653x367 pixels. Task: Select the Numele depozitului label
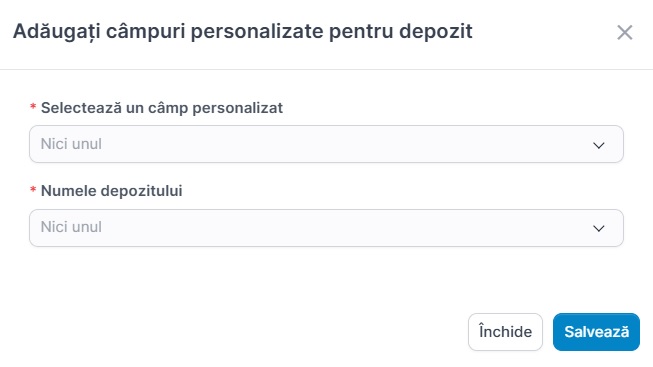tap(112, 191)
